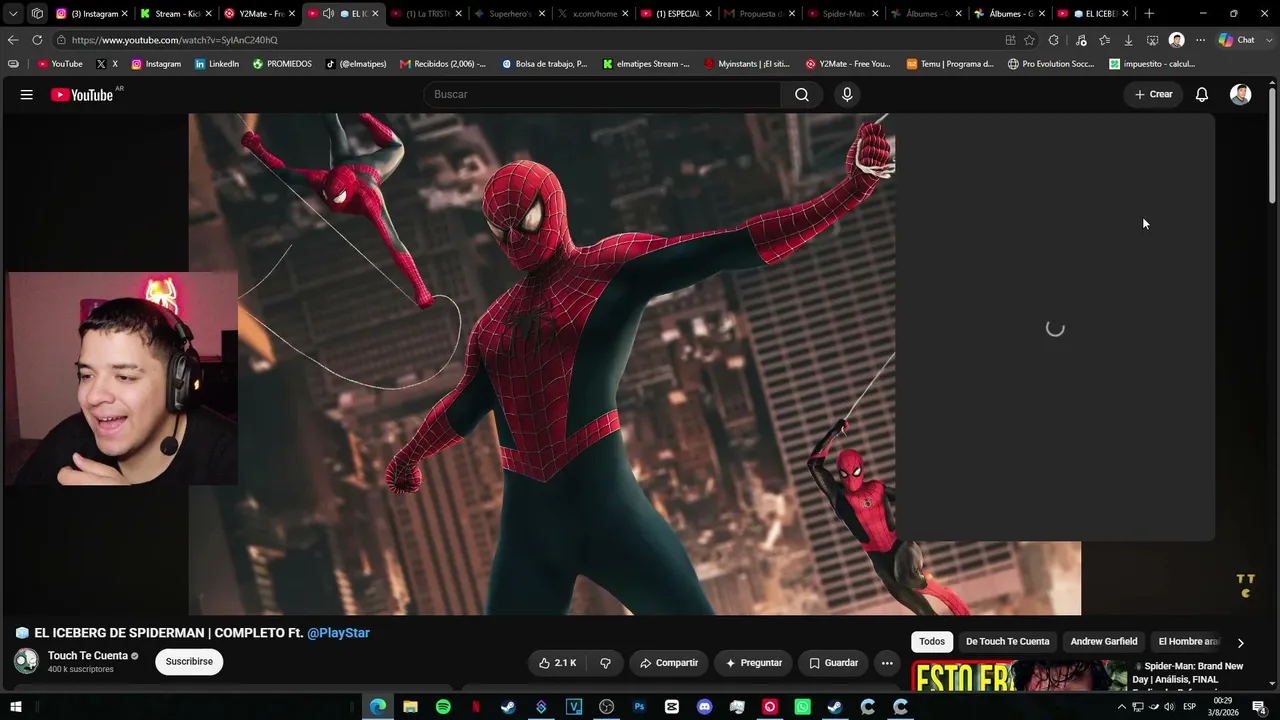Like the video with 2.1 K likes
Image resolution: width=1280 pixels, height=720 pixels.
[558, 663]
